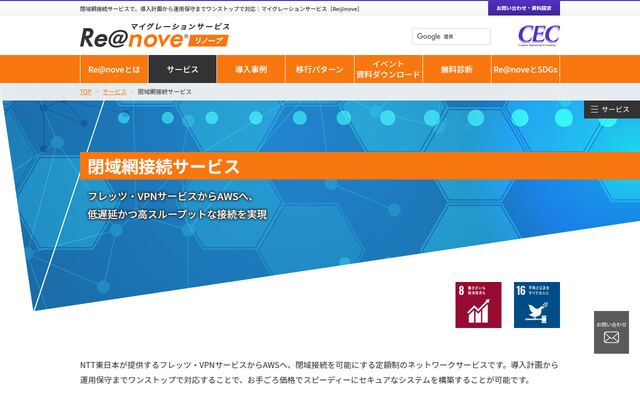Focus the Google search field

coord(451,36)
